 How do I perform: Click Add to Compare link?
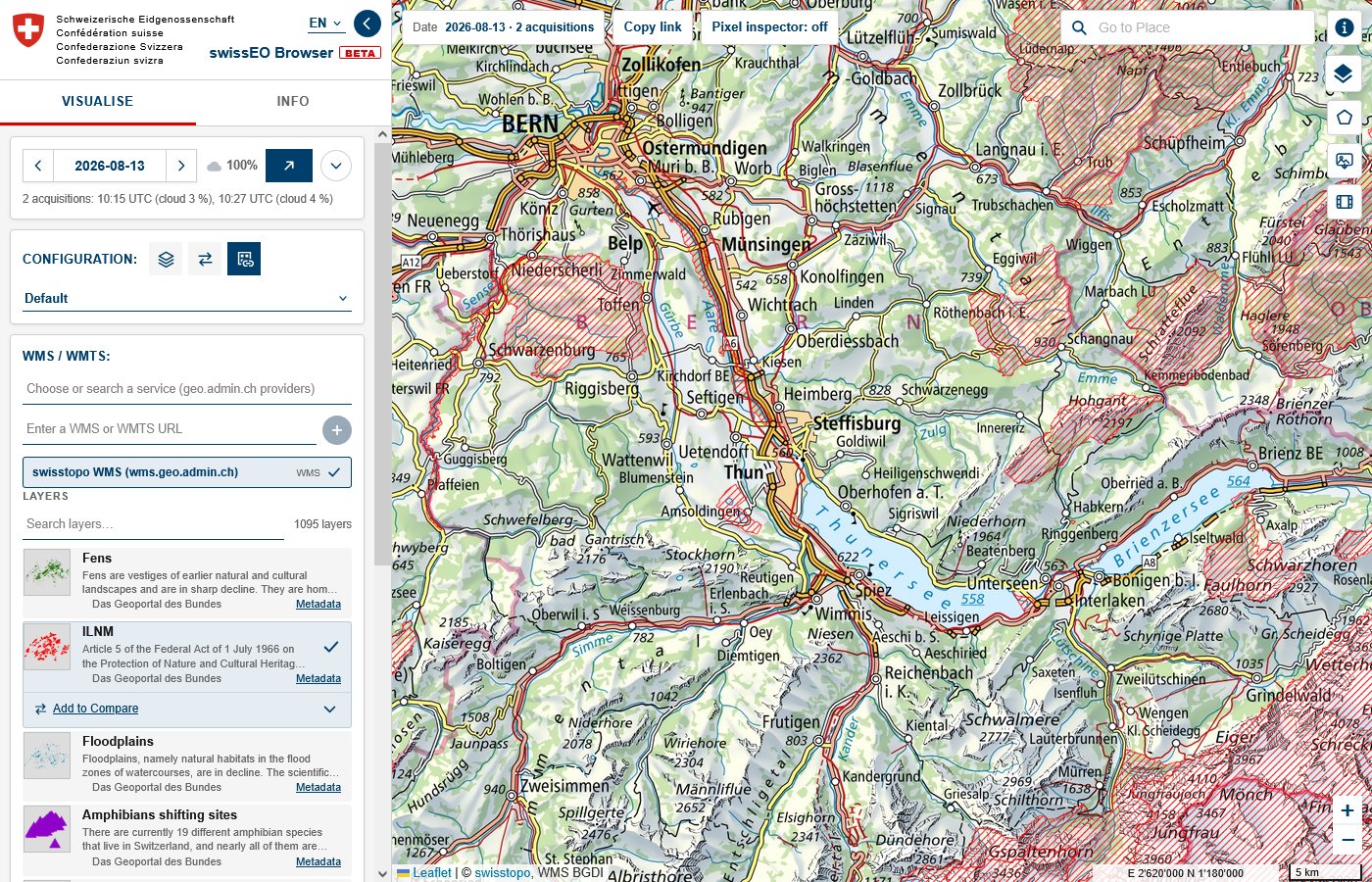(95, 709)
